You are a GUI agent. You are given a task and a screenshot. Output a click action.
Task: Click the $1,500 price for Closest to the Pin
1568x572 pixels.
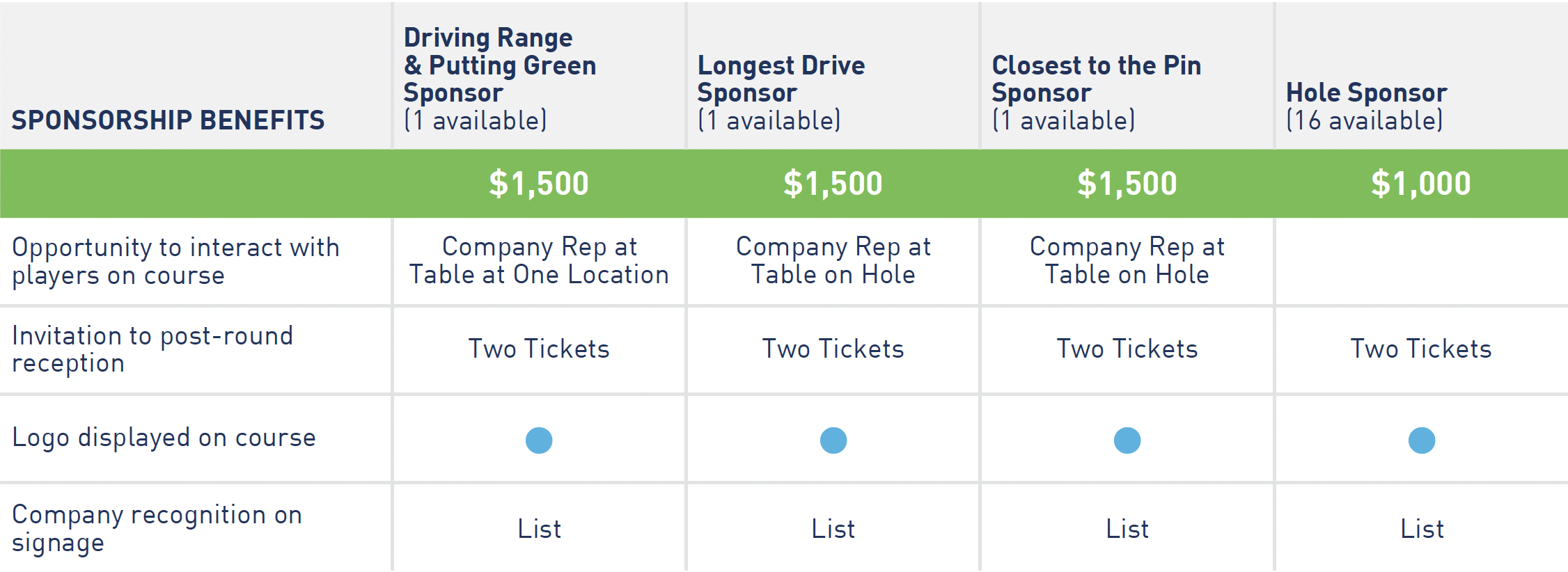click(1127, 184)
